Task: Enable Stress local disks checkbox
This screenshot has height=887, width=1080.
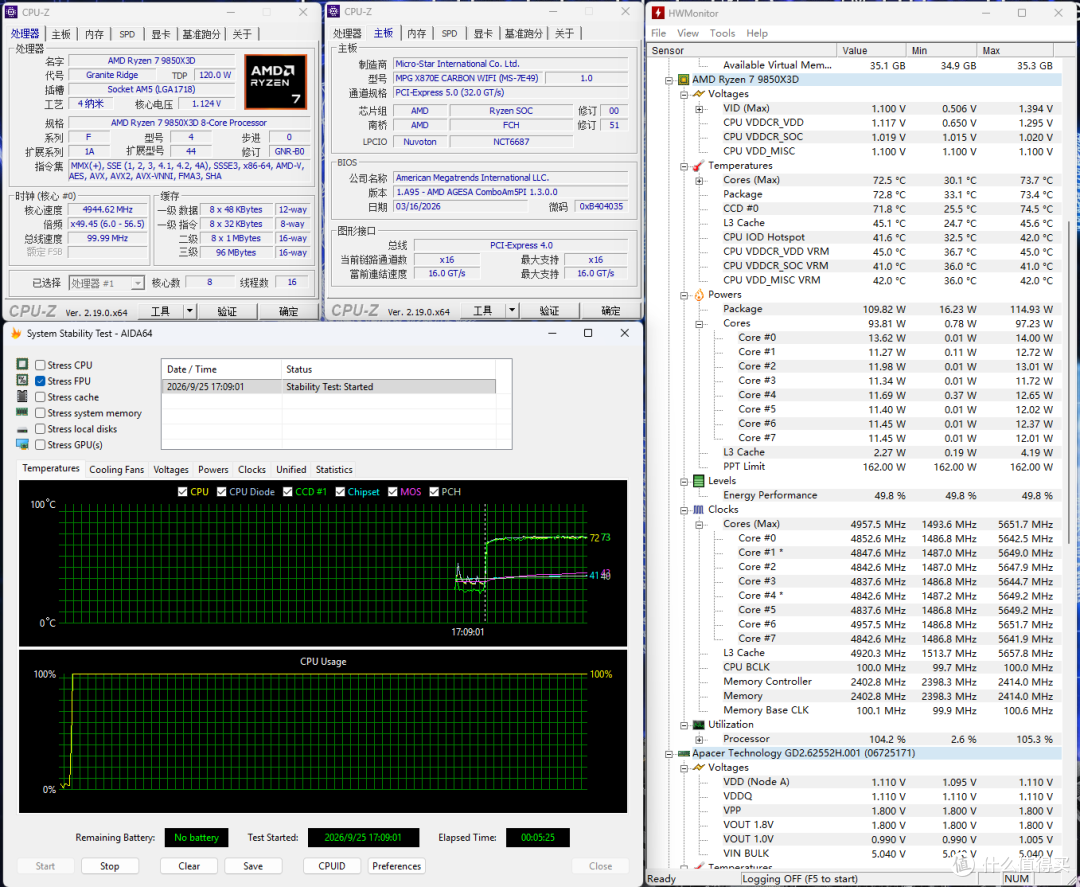Action: point(40,428)
